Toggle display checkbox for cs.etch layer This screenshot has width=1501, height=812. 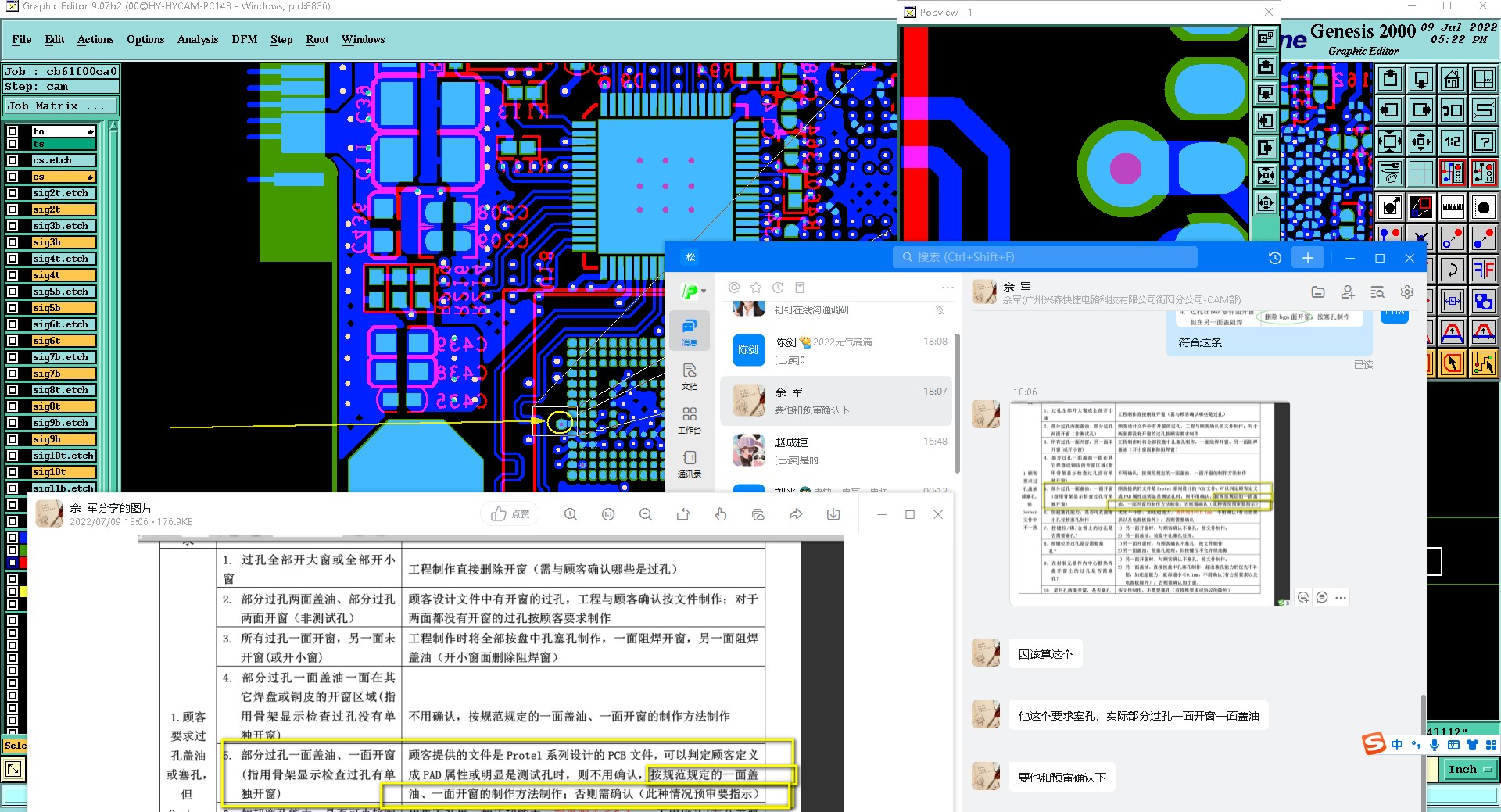coord(13,160)
